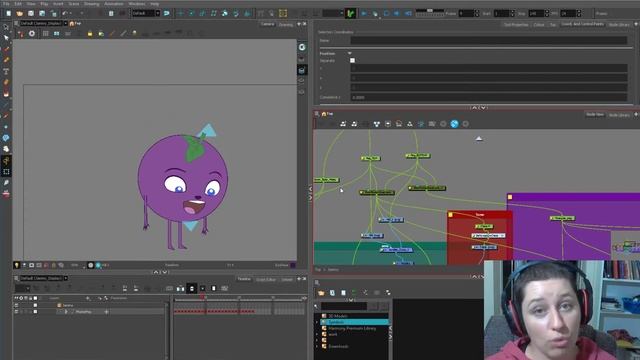
Task: Click the Save scene icon
Action: pos(31,13)
